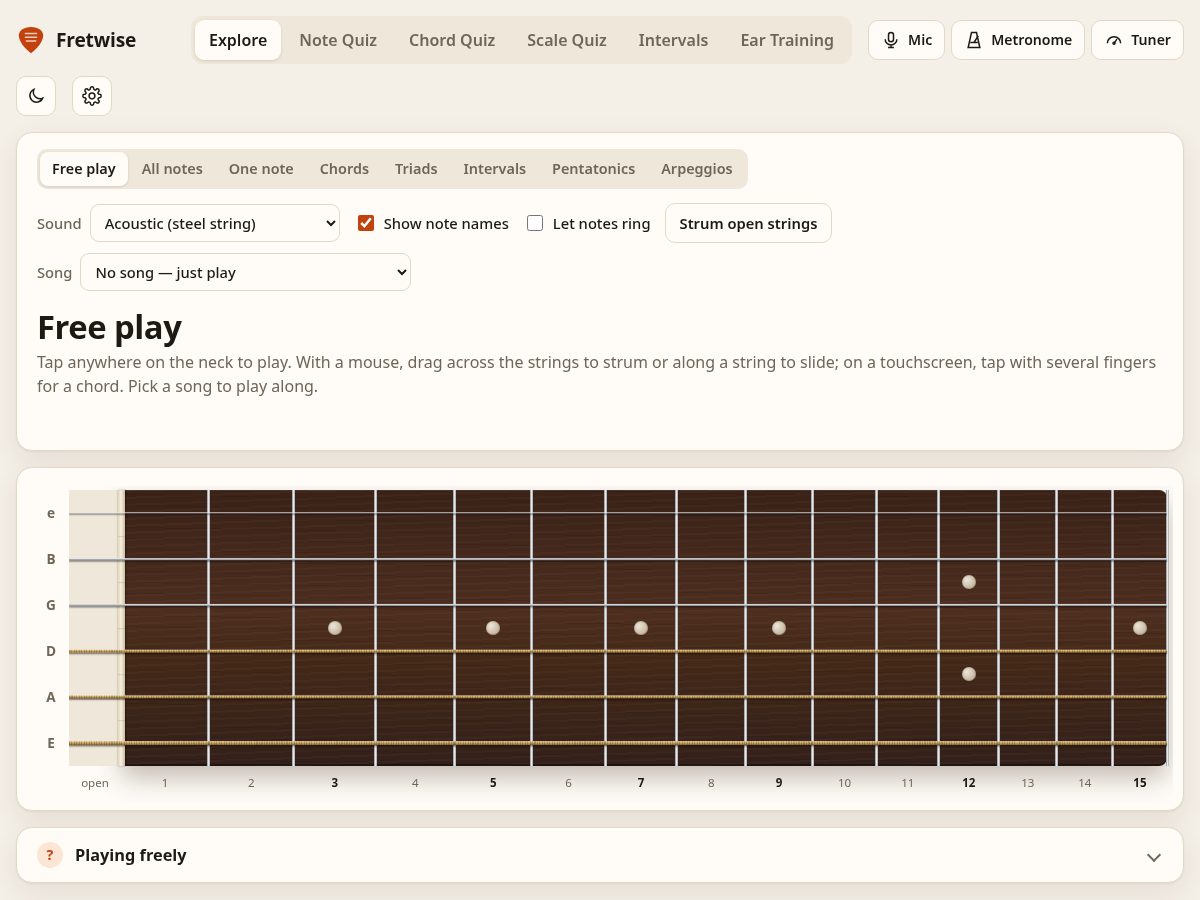This screenshot has height=900, width=1200.
Task: Click the Free play heading
Action: pyautogui.click(x=110, y=328)
